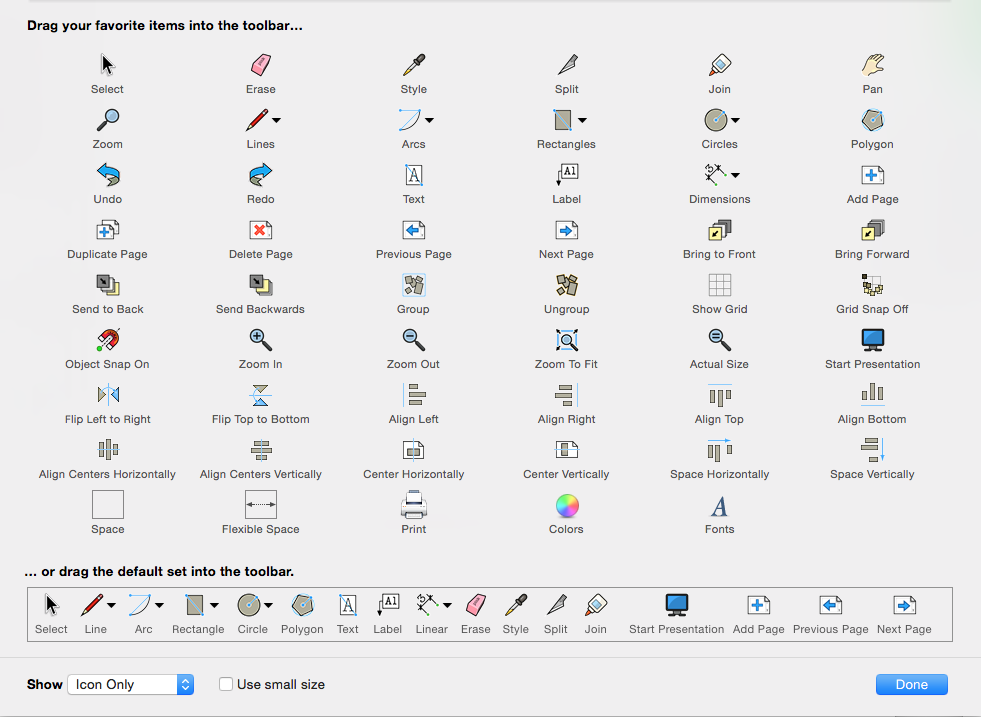The image size is (981, 717).
Task: Click the Start Presentation item in the default set
Action: coord(677,605)
